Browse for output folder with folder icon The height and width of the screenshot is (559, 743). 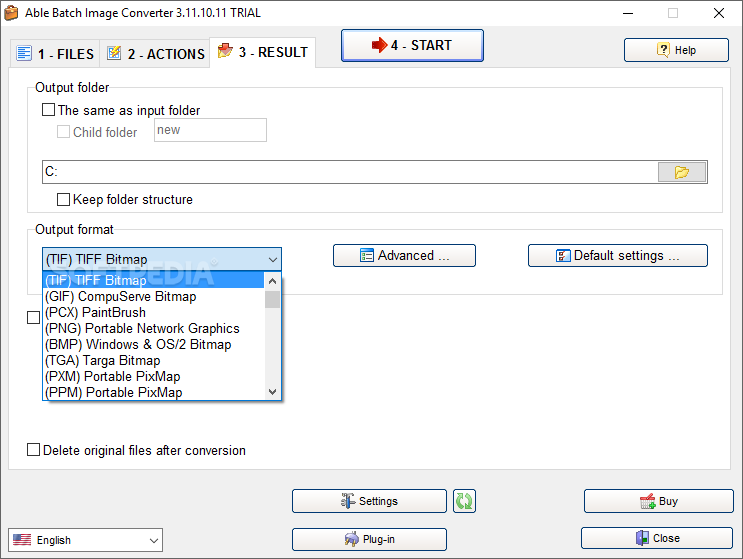click(682, 172)
